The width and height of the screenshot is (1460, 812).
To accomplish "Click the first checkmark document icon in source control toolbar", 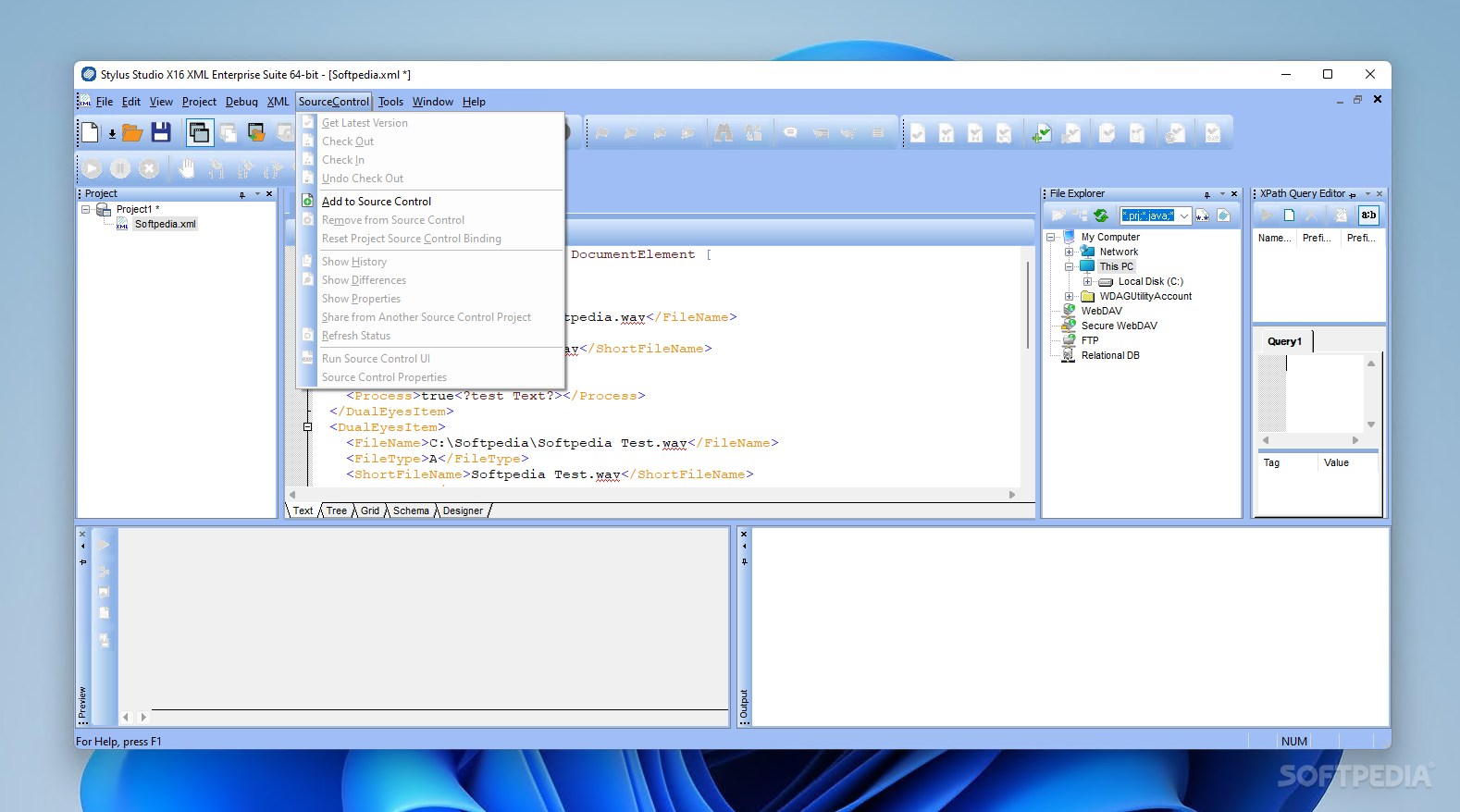I will (918, 133).
